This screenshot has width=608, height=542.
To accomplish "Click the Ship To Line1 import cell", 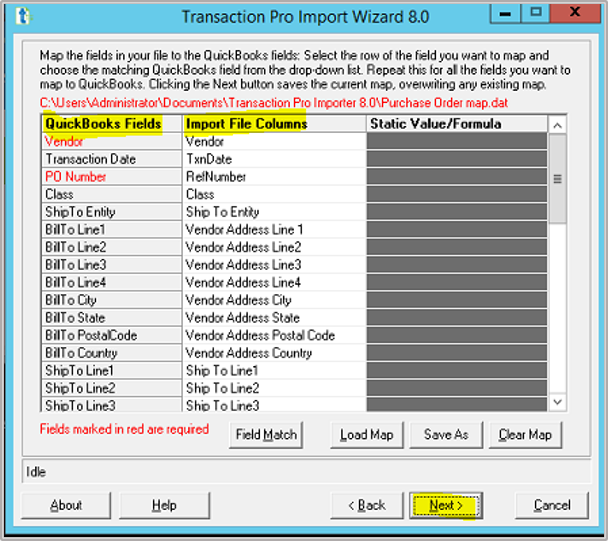I will (x=274, y=371).
